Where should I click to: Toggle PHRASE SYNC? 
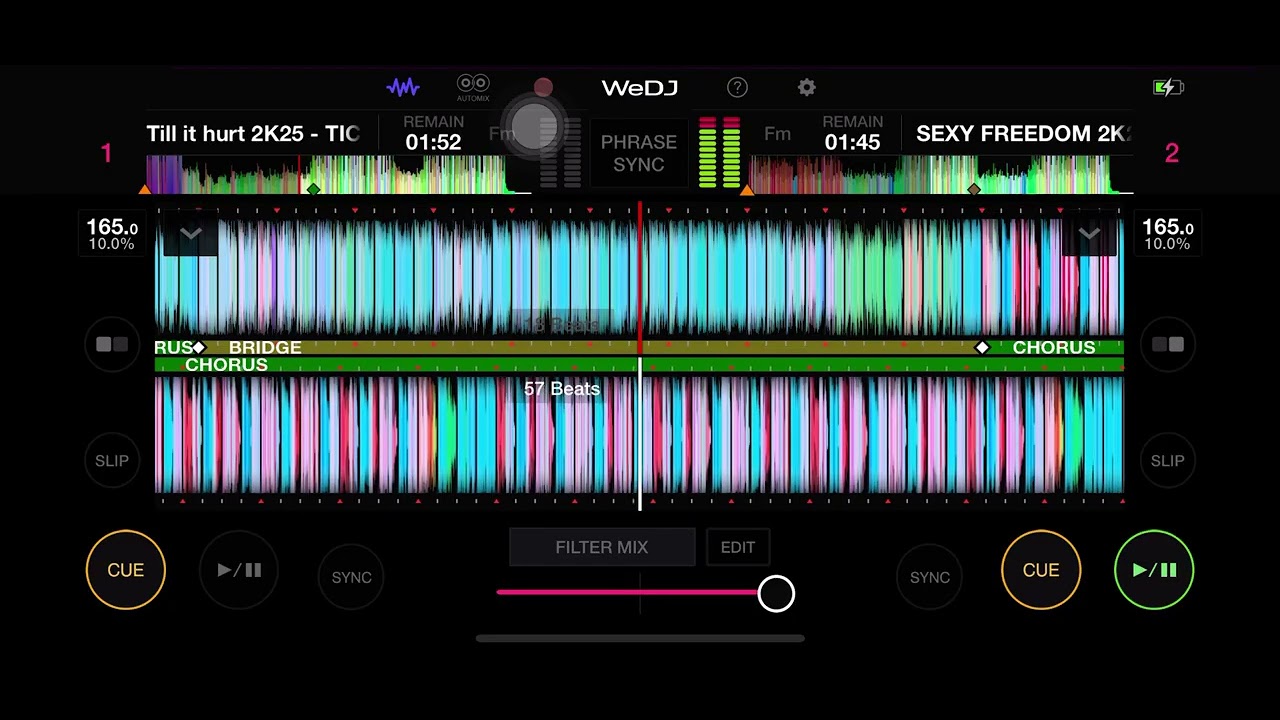639,154
